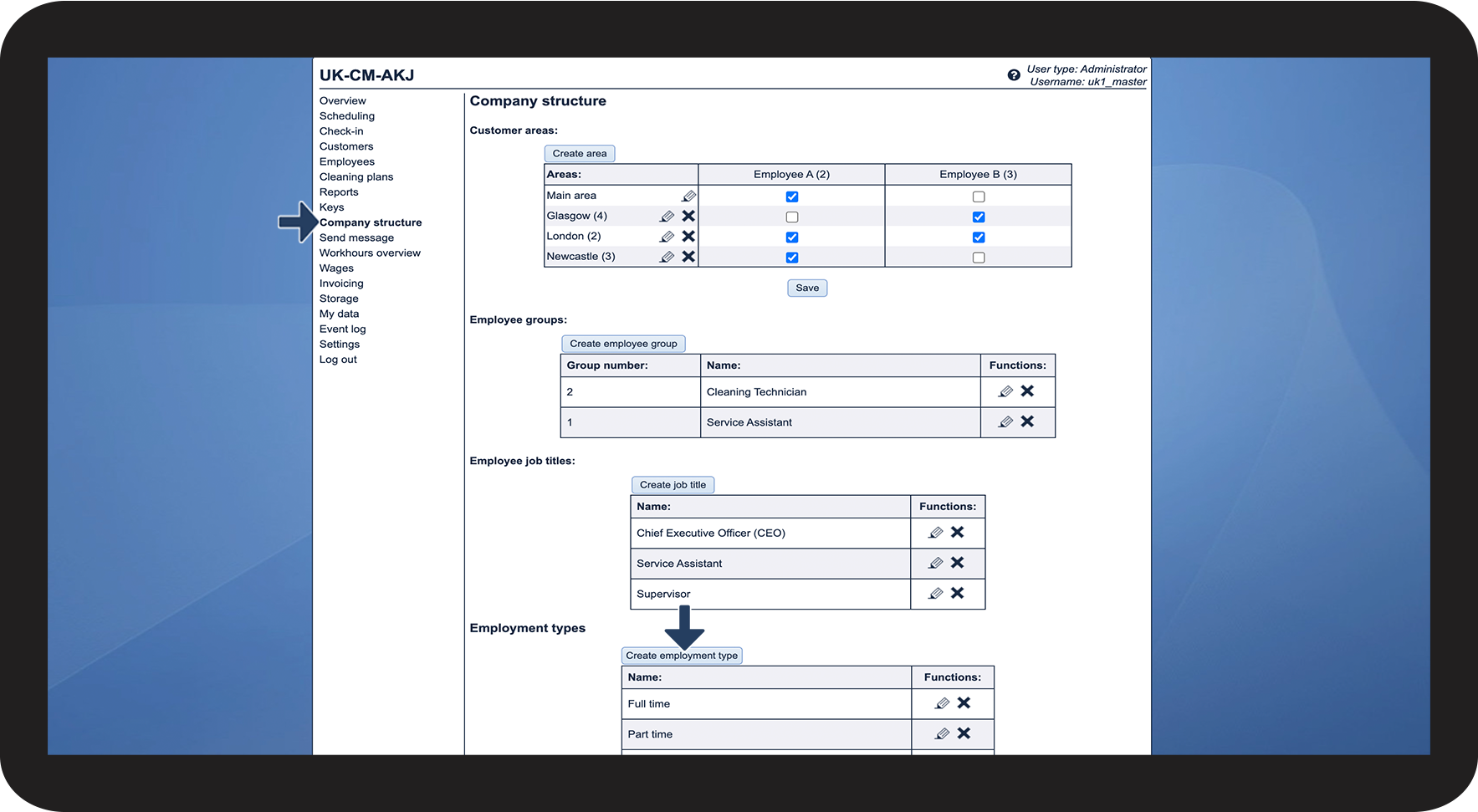Viewport: 1478px width, 812px height.
Task: Uncheck Main area for Employee A
Action: click(x=792, y=197)
